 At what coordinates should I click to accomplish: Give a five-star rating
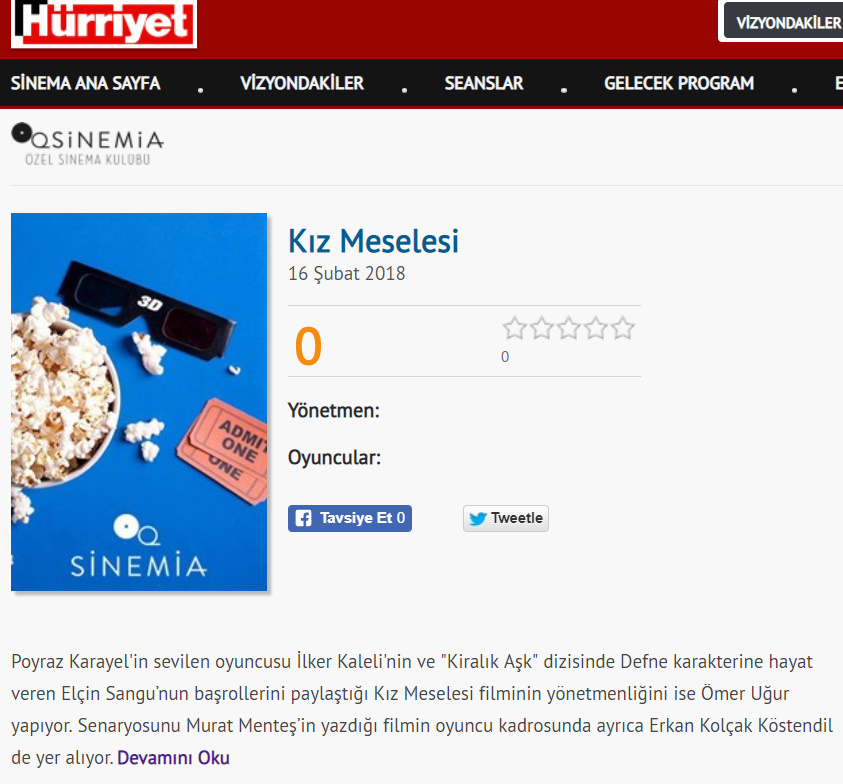click(x=623, y=328)
